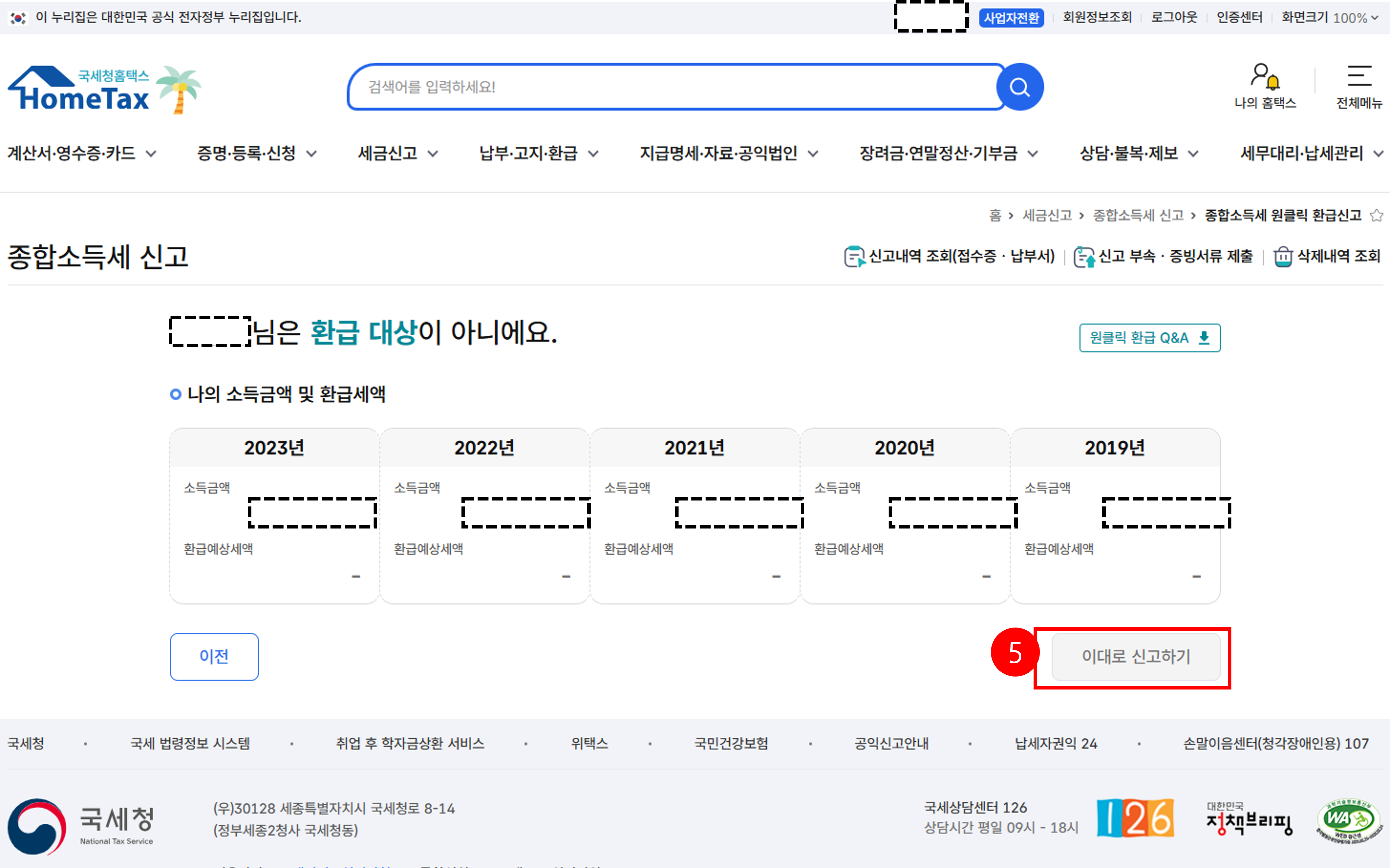Click the blue magnifier search icon
Viewport: 1390px width, 868px height.
1019,87
